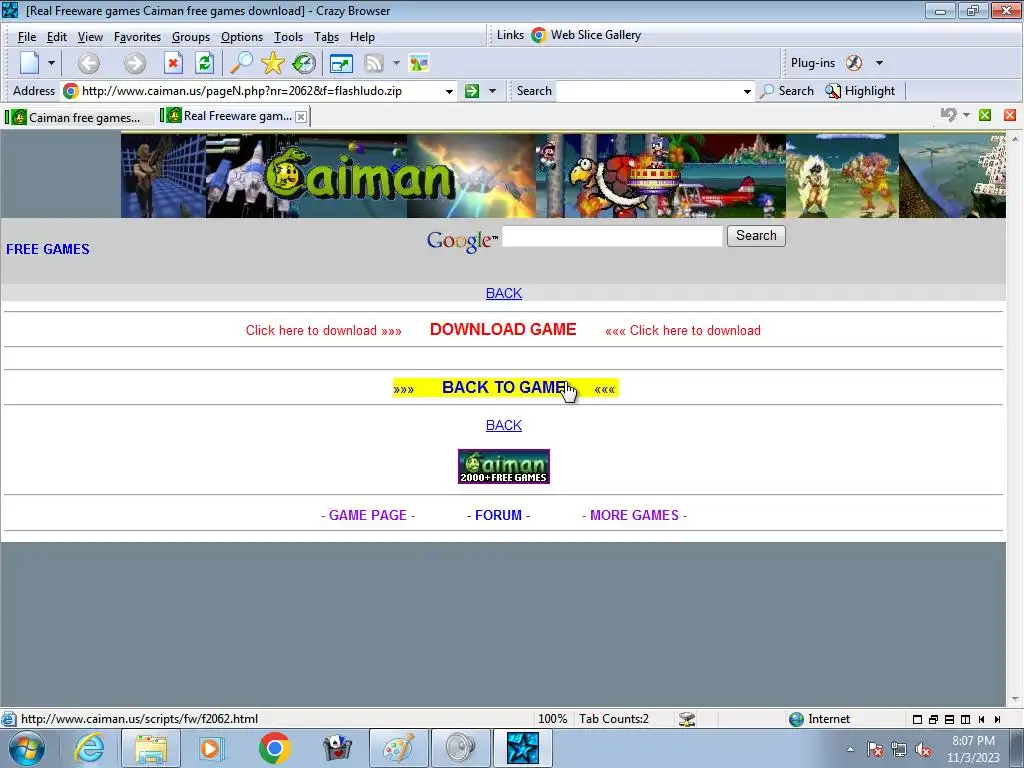Click the 100% zoom status entry
1024x768 pixels.
coord(552,719)
